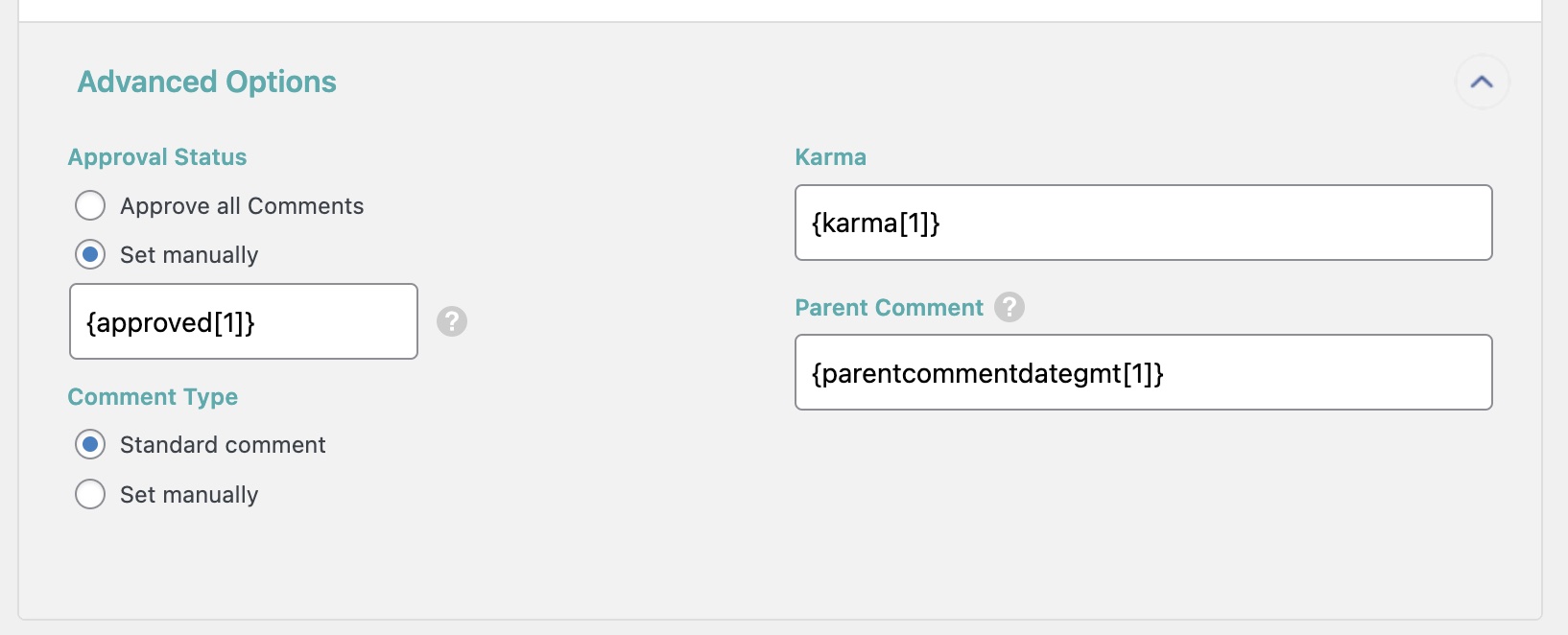This screenshot has height=635, width=1568.
Task: Click into the Karma input field
Action: click(1143, 223)
